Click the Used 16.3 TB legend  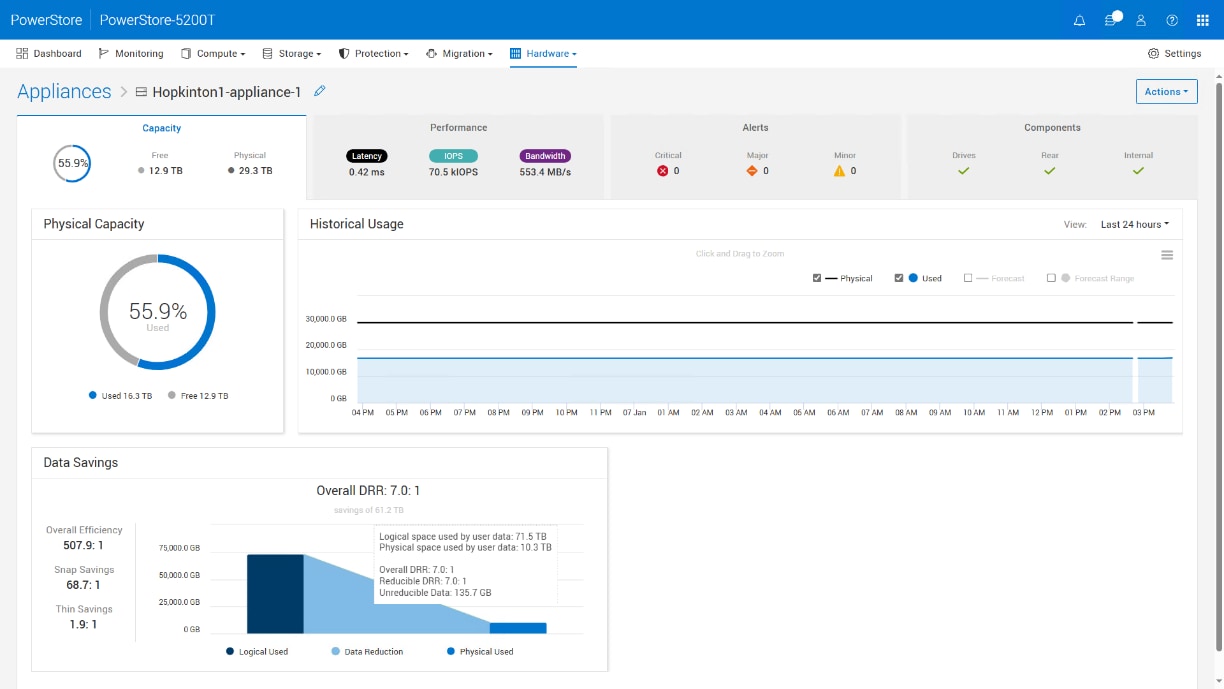120,396
